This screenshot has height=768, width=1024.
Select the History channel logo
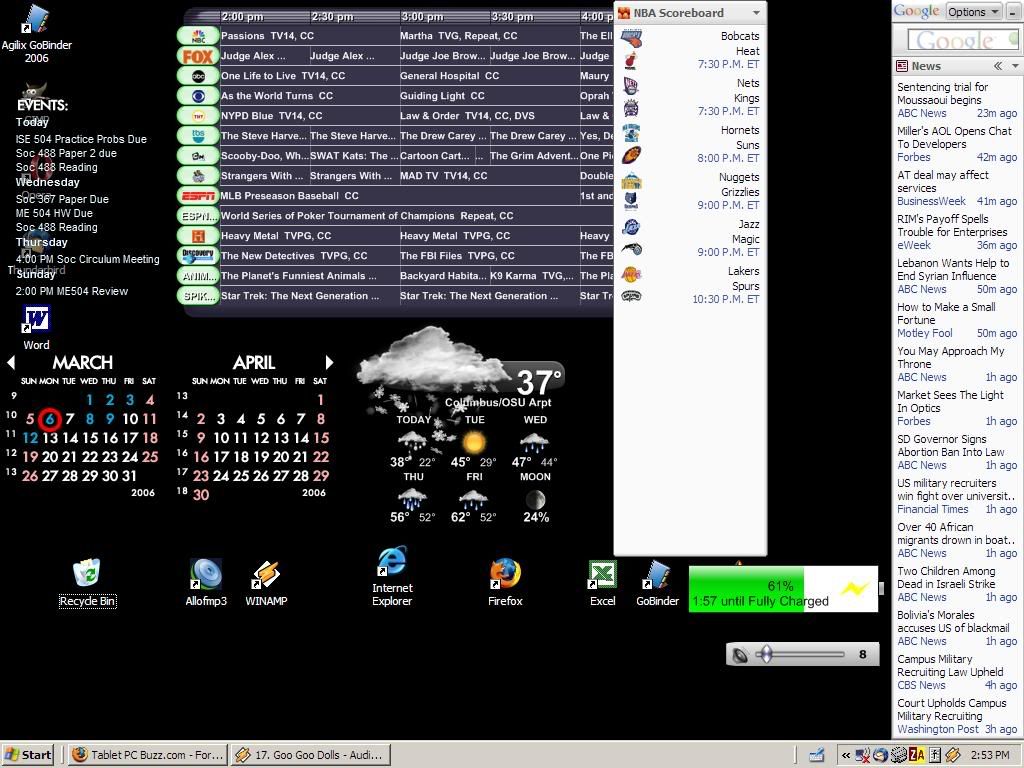[x=198, y=236]
